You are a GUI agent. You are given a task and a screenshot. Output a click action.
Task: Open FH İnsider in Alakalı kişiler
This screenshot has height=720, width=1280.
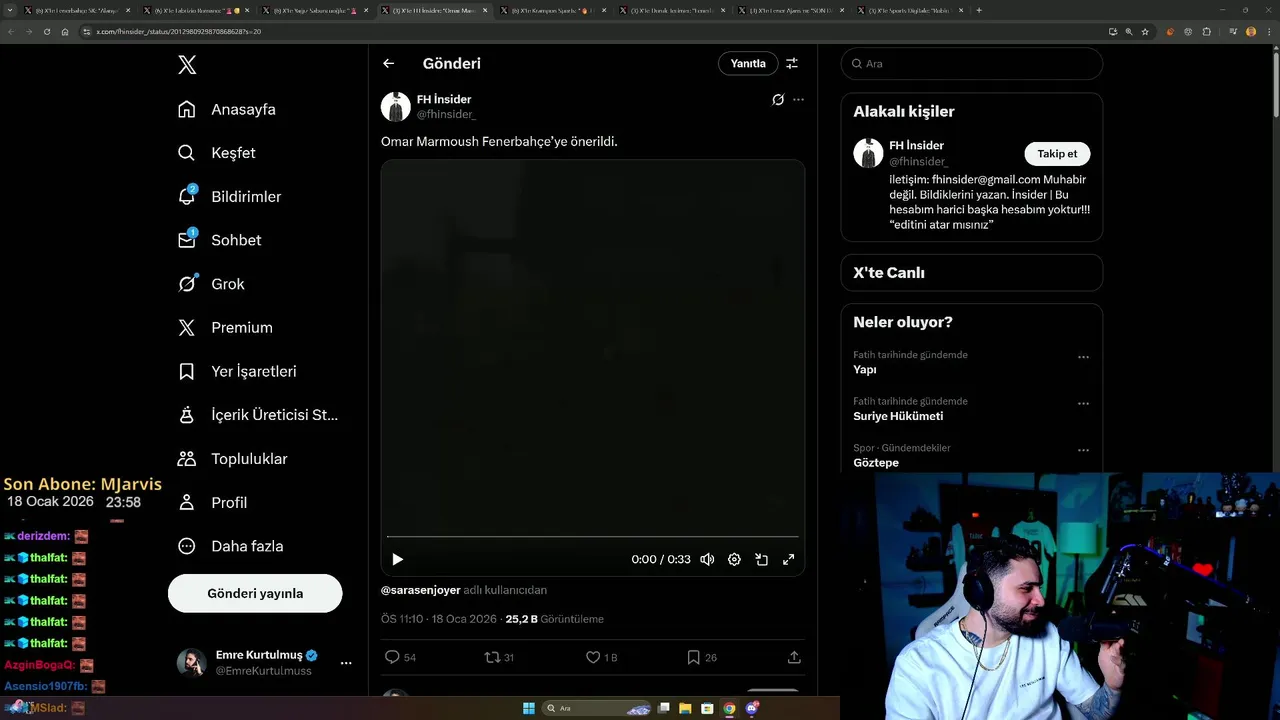[917, 145]
